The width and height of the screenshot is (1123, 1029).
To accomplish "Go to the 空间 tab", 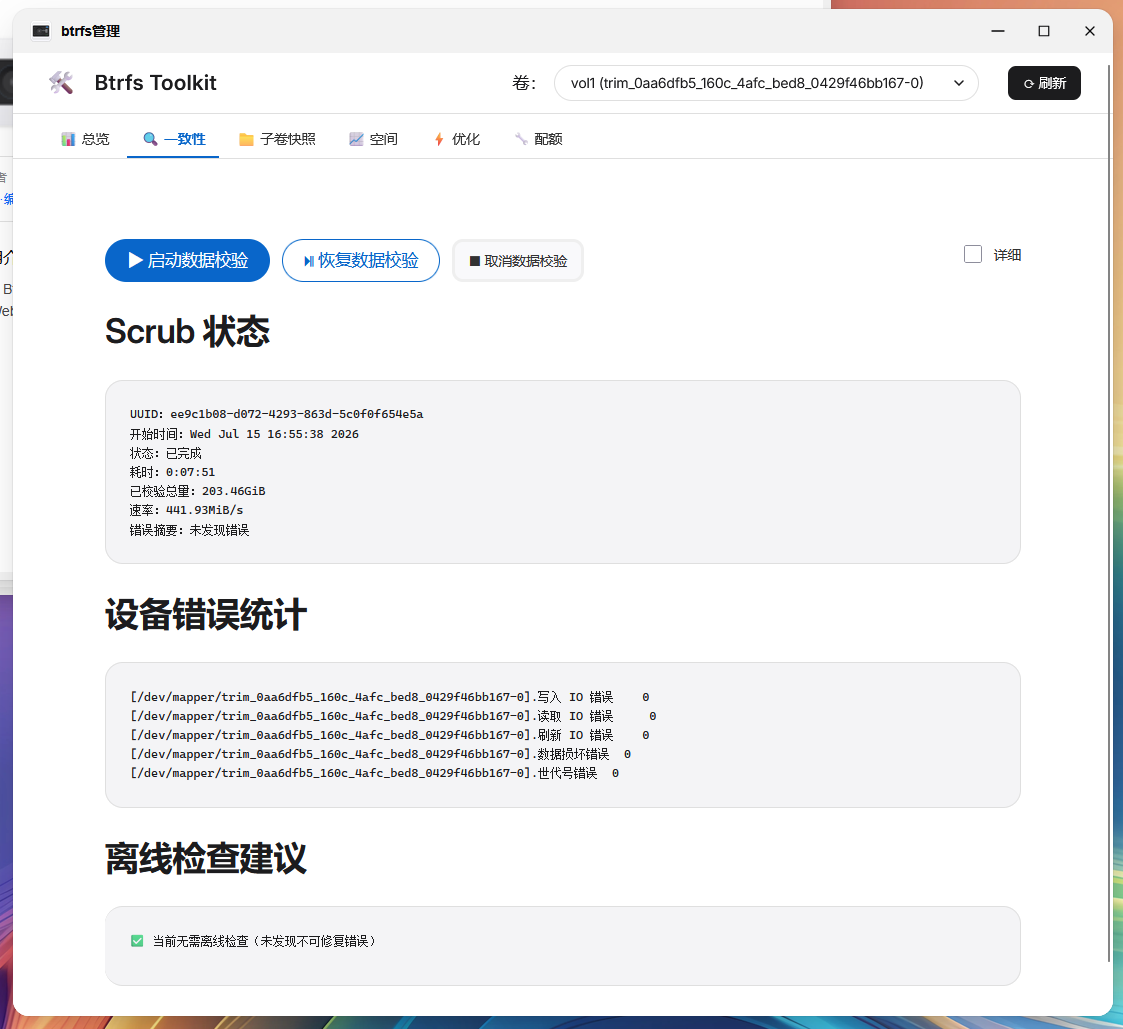I will click(373, 139).
